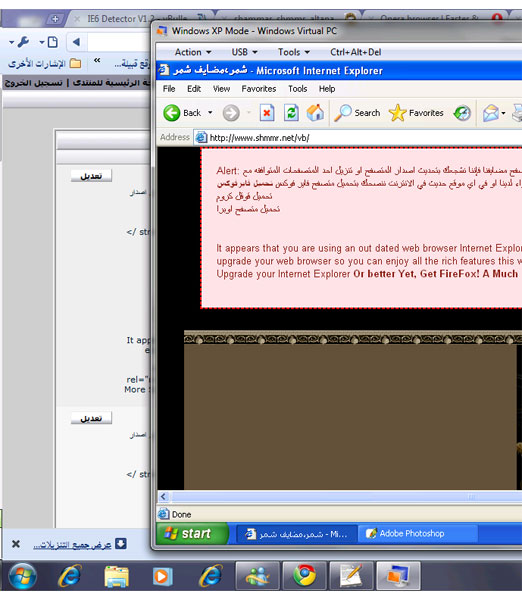The image size is (522, 600).
Task: Click the XP Start button
Action: pos(192,533)
